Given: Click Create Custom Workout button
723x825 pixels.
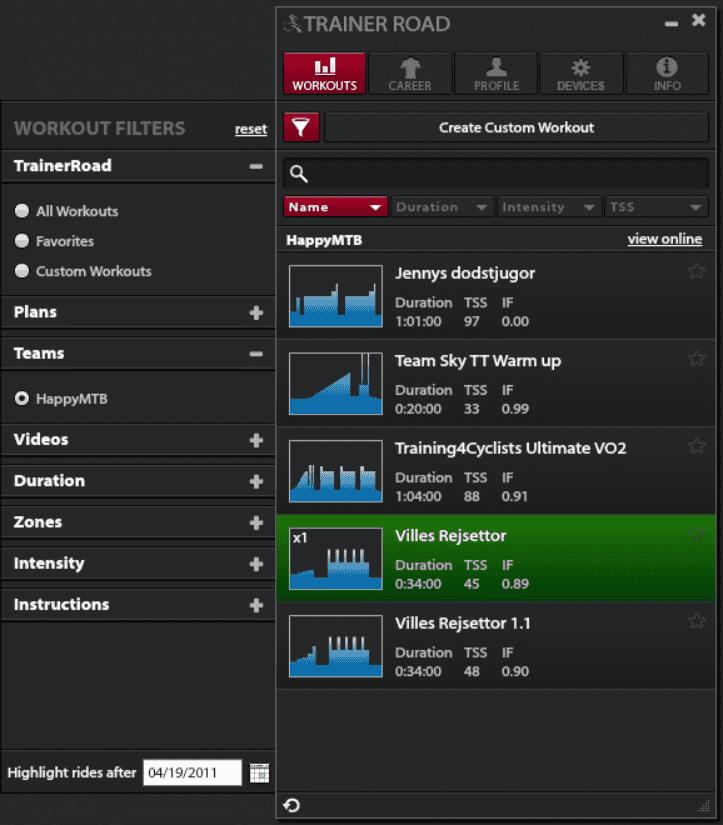Looking at the screenshot, I should pyautogui.click(x=516, y=127).
